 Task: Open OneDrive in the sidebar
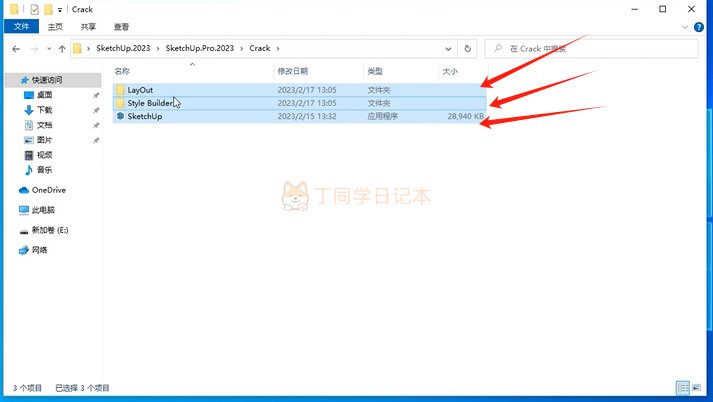tap(49, 190)
